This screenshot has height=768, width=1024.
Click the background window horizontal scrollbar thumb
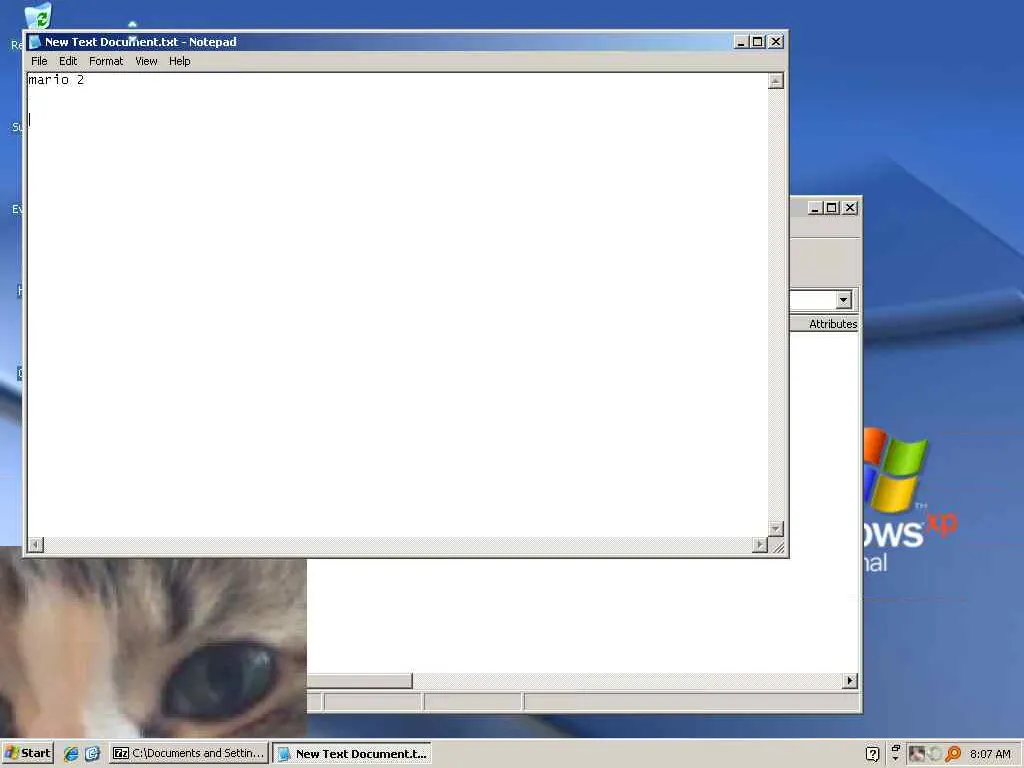tap(360, 680)
